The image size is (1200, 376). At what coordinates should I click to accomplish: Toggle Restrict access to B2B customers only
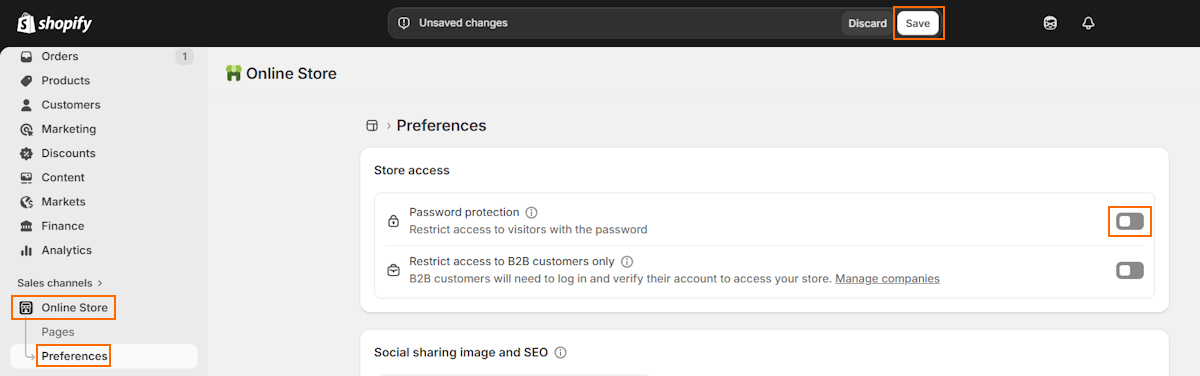pyautogui.click(x=1130, y=270)
